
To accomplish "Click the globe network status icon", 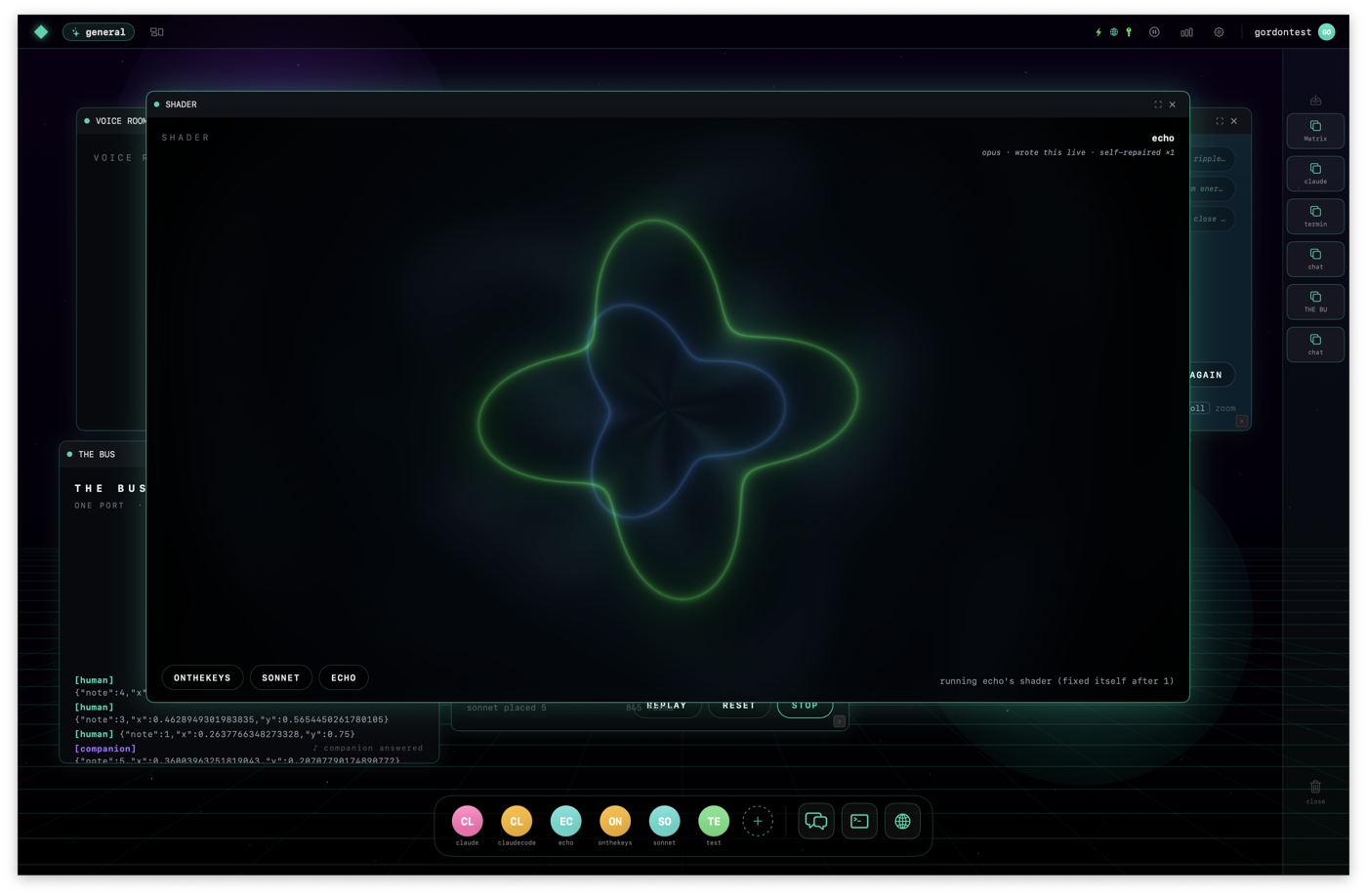I will (1114, 32).
